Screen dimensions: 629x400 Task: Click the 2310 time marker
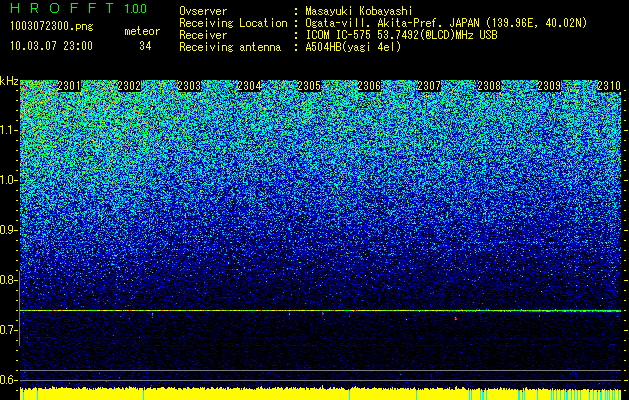609,86
